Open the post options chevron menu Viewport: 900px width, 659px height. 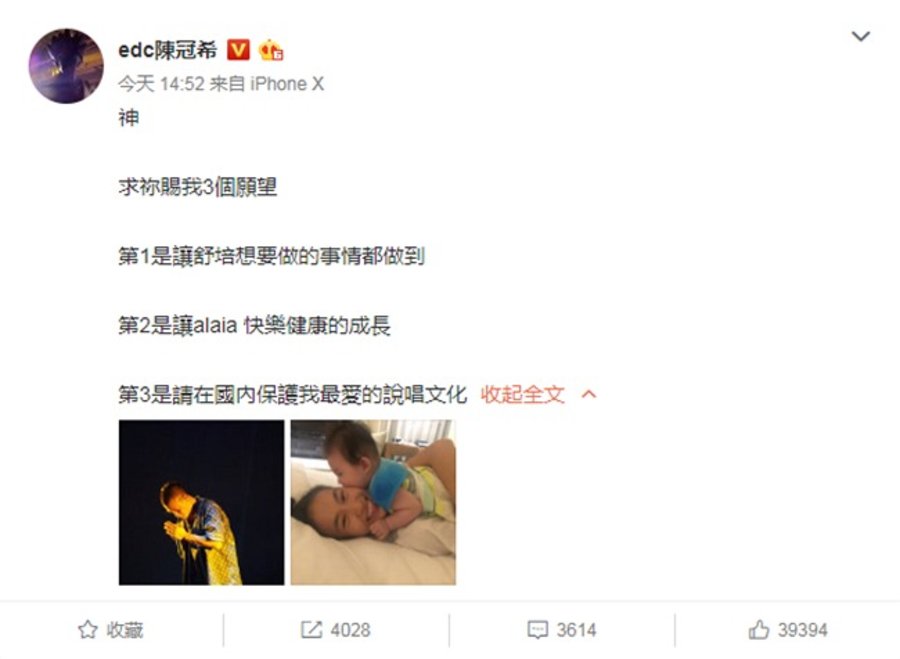860,37
